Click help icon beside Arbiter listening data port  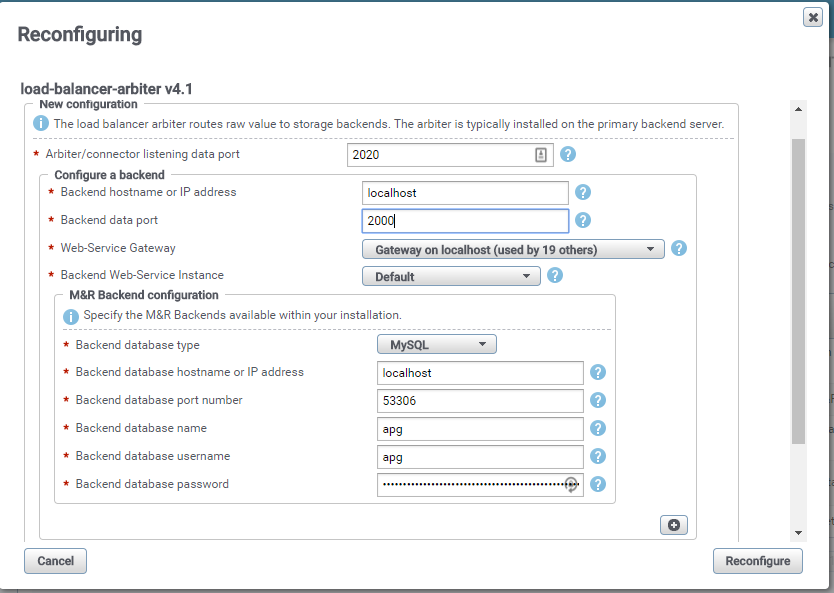pos(568,155)
